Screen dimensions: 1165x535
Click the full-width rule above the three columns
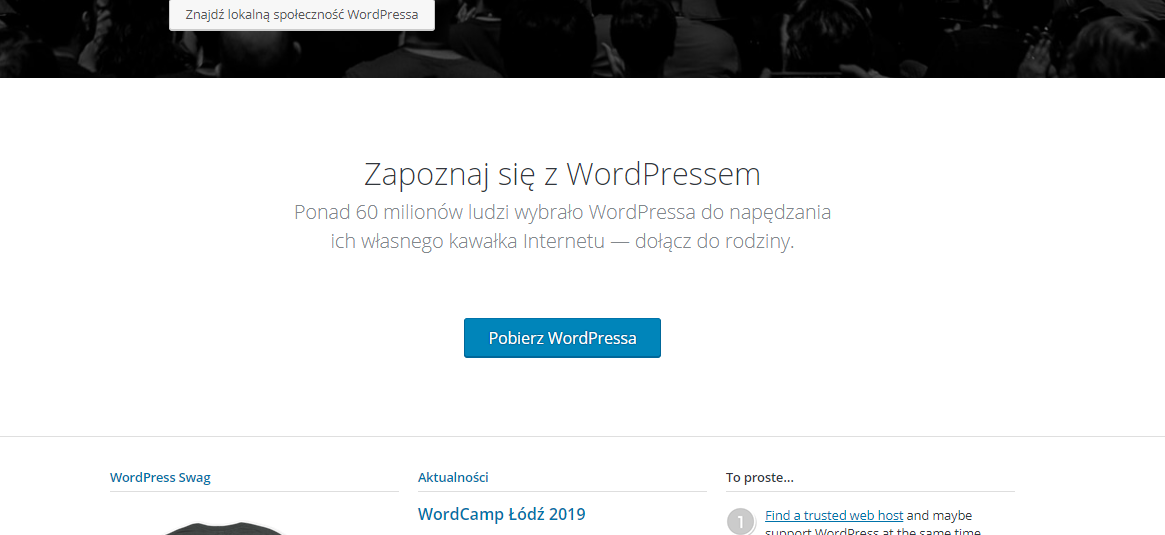[x=582, y=436]
